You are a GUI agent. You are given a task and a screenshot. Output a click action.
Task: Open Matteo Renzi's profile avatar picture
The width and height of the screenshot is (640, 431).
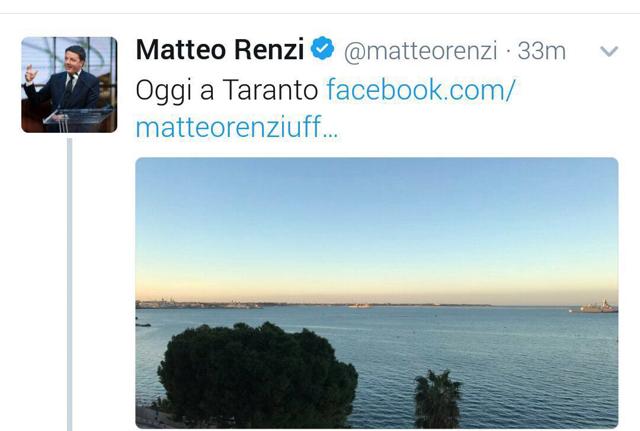(x=69, y=85)
